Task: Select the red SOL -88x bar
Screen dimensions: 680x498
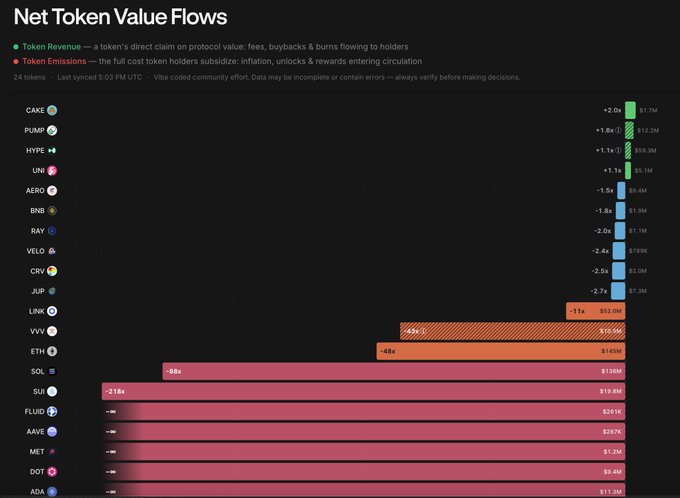Action: [x=394, y=371]
